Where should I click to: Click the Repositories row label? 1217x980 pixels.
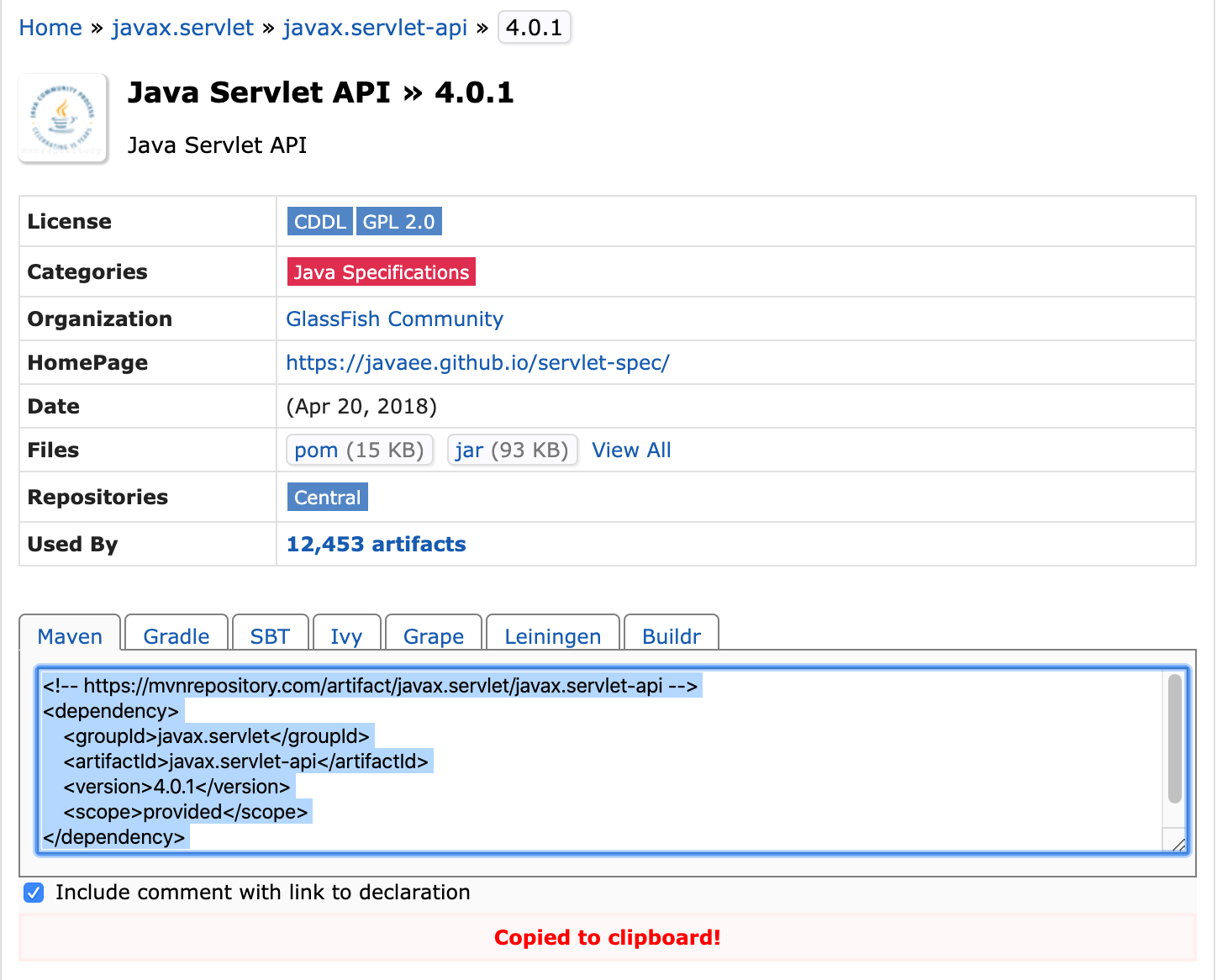click(98, 498)
